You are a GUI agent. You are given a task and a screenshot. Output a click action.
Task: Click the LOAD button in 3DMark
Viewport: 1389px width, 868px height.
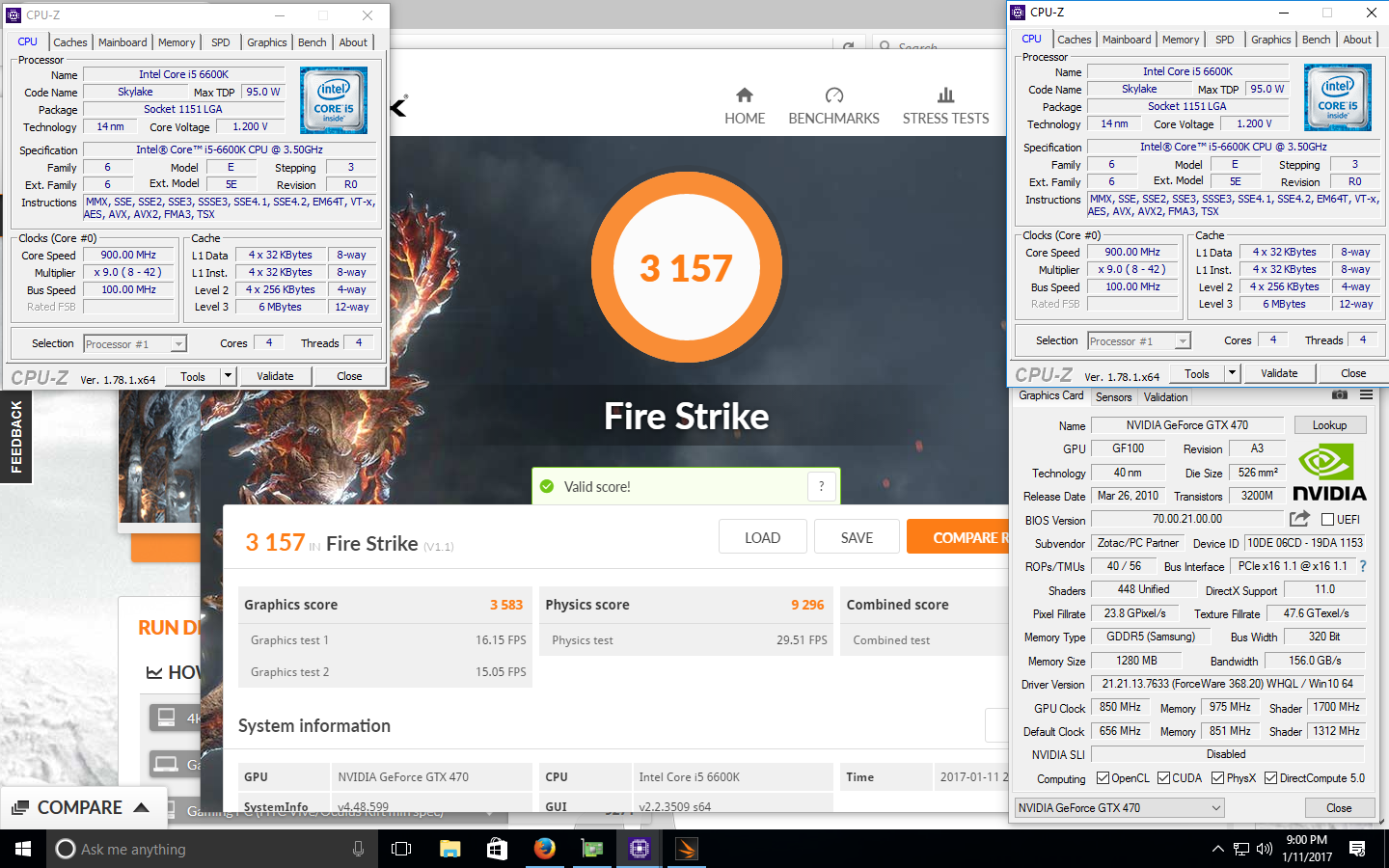coord(762,537)
